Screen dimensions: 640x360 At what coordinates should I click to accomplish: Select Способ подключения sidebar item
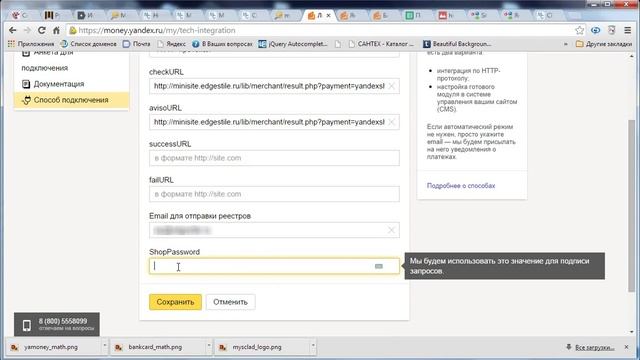click(x=72, y=100)
